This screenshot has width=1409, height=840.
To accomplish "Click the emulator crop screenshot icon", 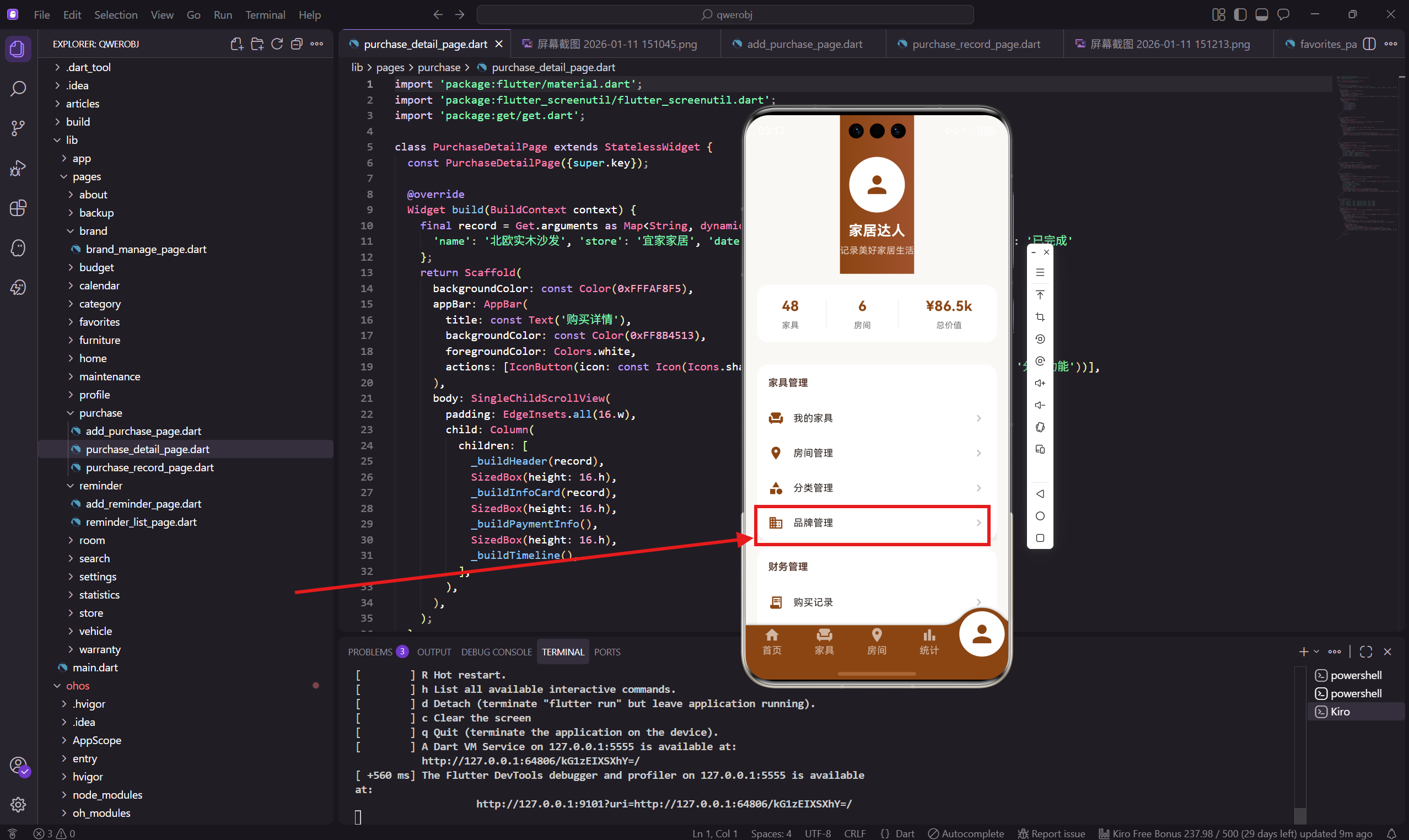I will pos(1040,317).
